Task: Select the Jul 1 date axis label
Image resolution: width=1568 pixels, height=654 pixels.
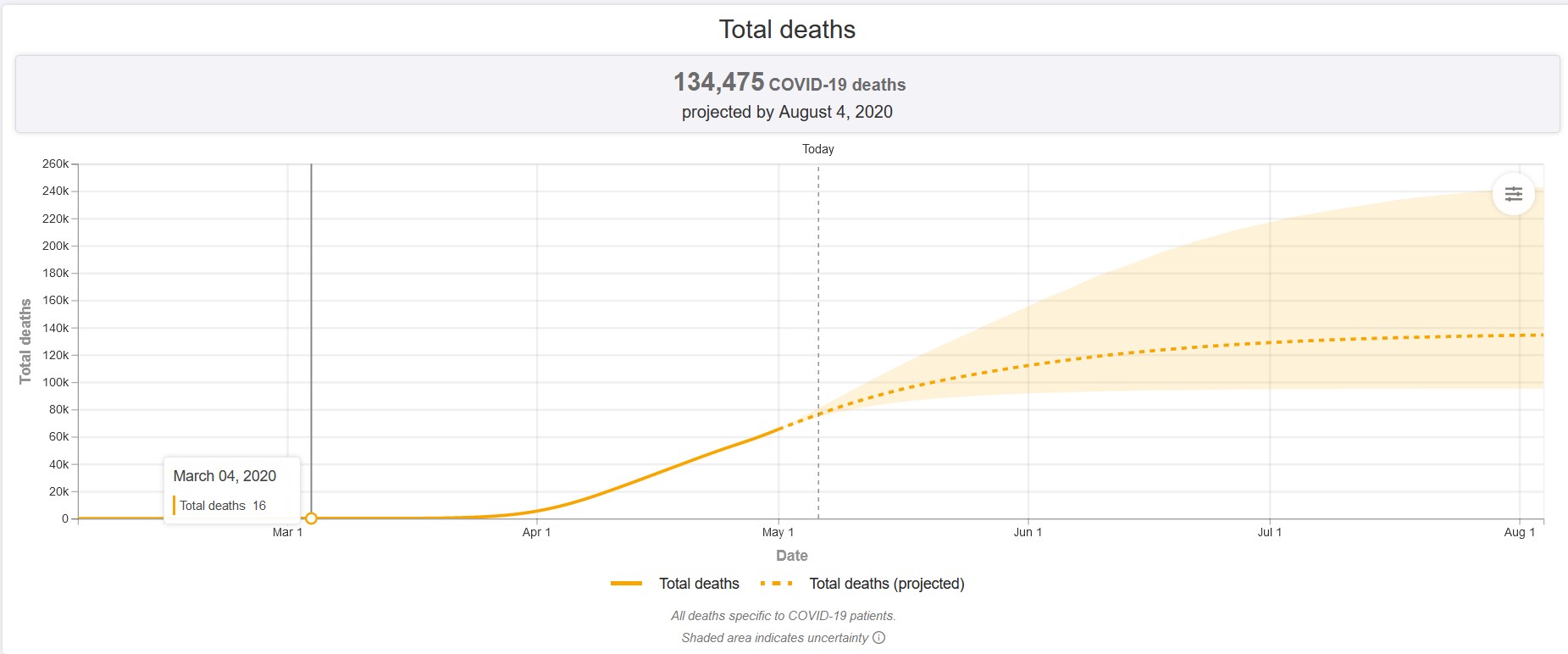Action: pos(1269,532)
